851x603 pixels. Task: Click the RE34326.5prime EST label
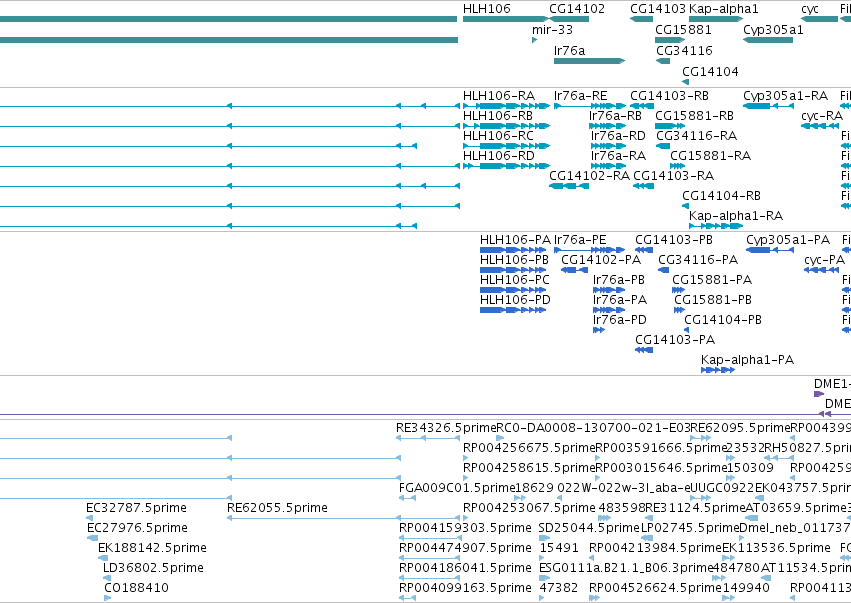click(x=446, y=428)
